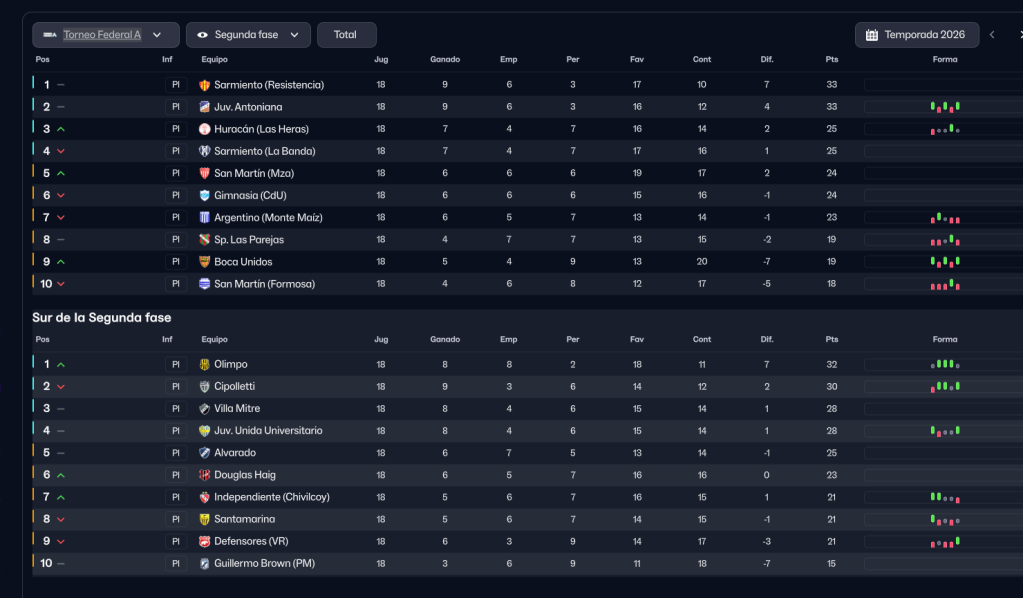The height and width of the screenshot is (598, 1023).
Task: Select the Total view tab
Action: pos(346,35)
